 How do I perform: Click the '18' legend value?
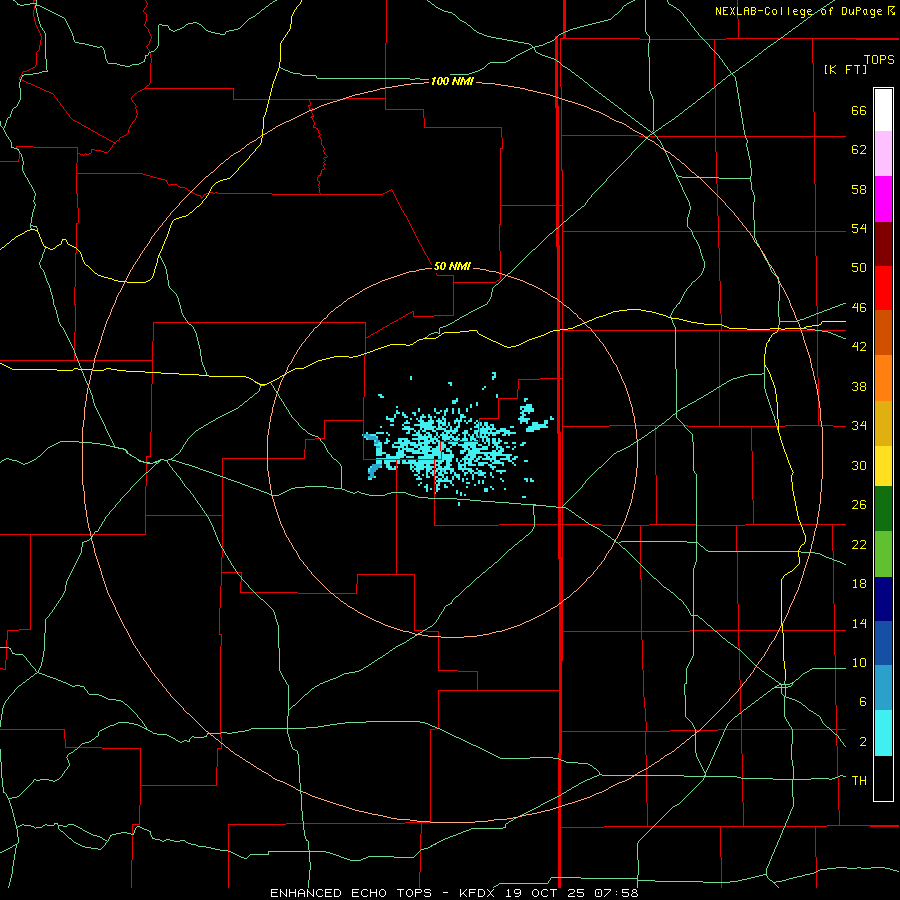859,584
